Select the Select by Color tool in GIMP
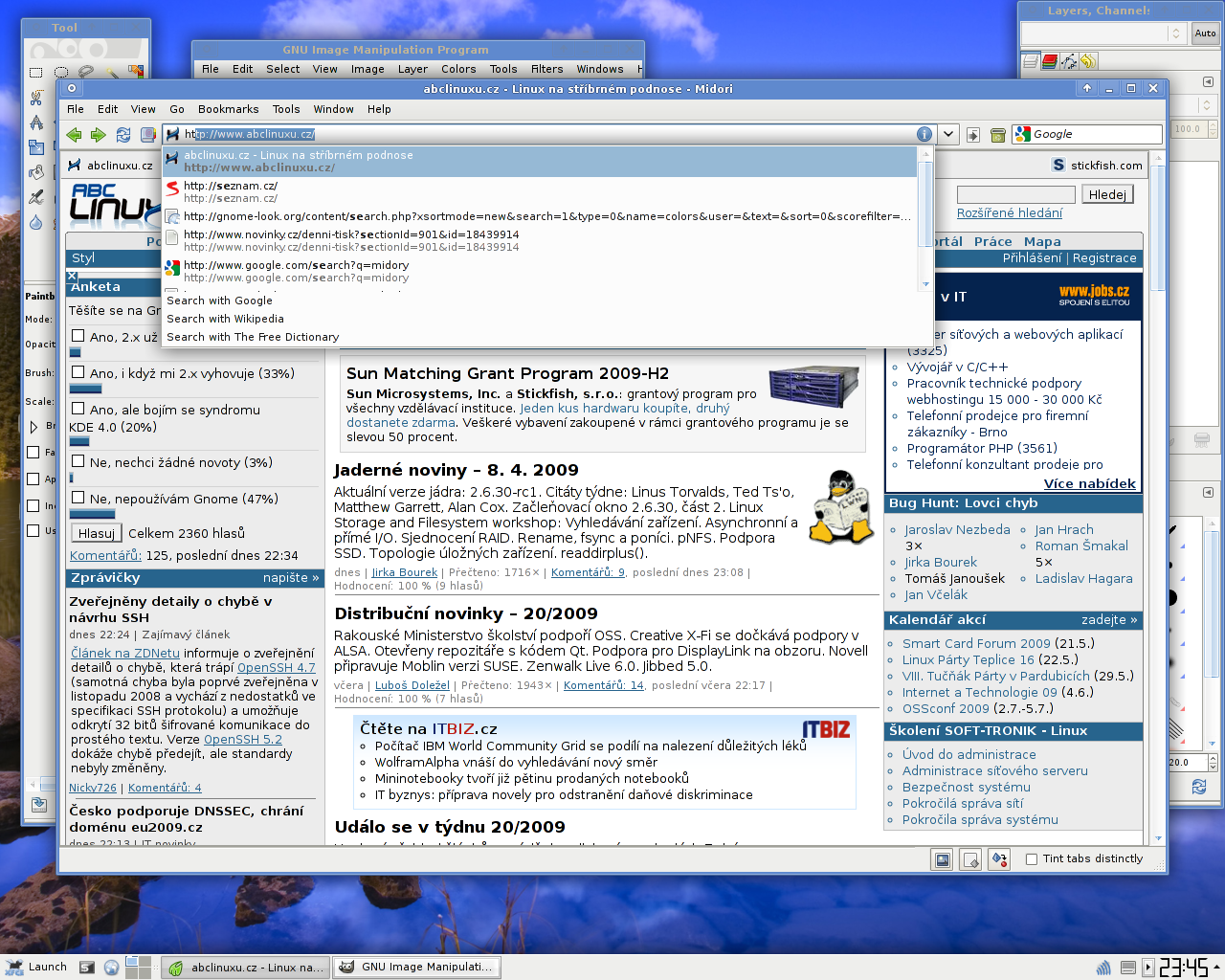Image resolution: width=1225 pixels, height=980 pixels. pyautogui.click(x=136, y=72)
